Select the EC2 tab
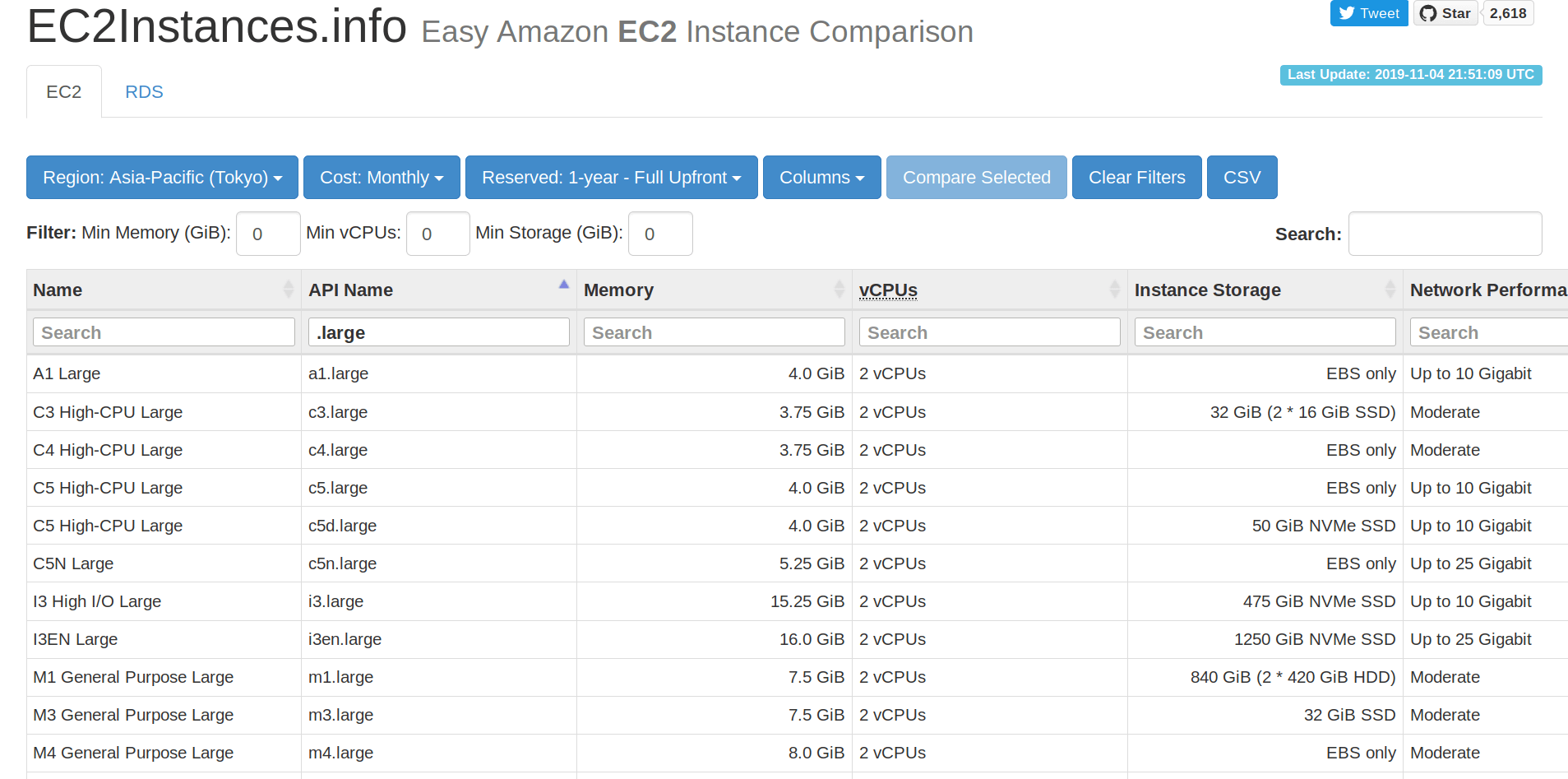The height and width of the screenshot is (779, 1568). coord(63,91)
